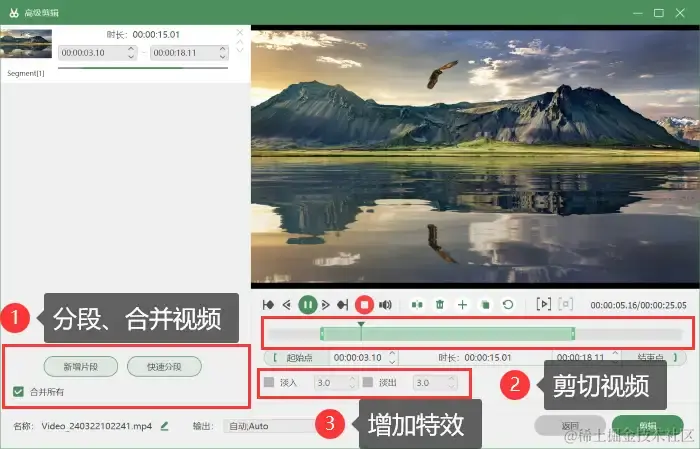Click the left trim handle on timeline
The width and height of the screenshot is (700, 449).
click(x=322, y=334)
